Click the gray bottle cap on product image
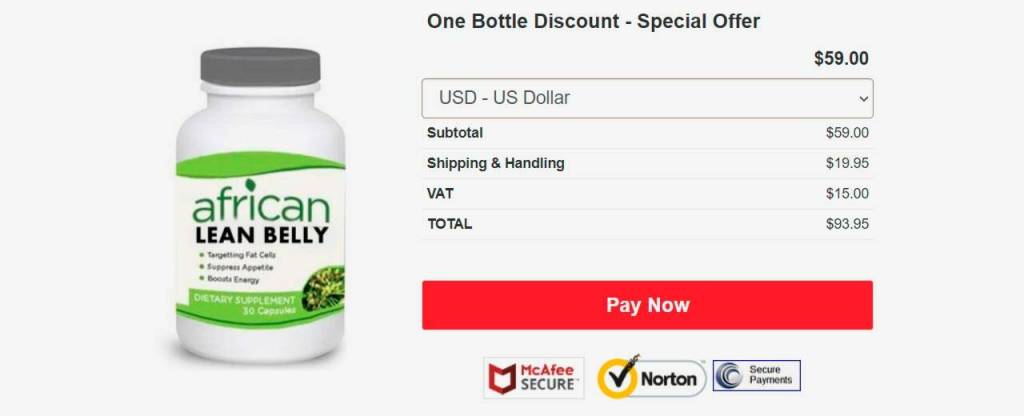1024x416 pixels. point(261,67)
